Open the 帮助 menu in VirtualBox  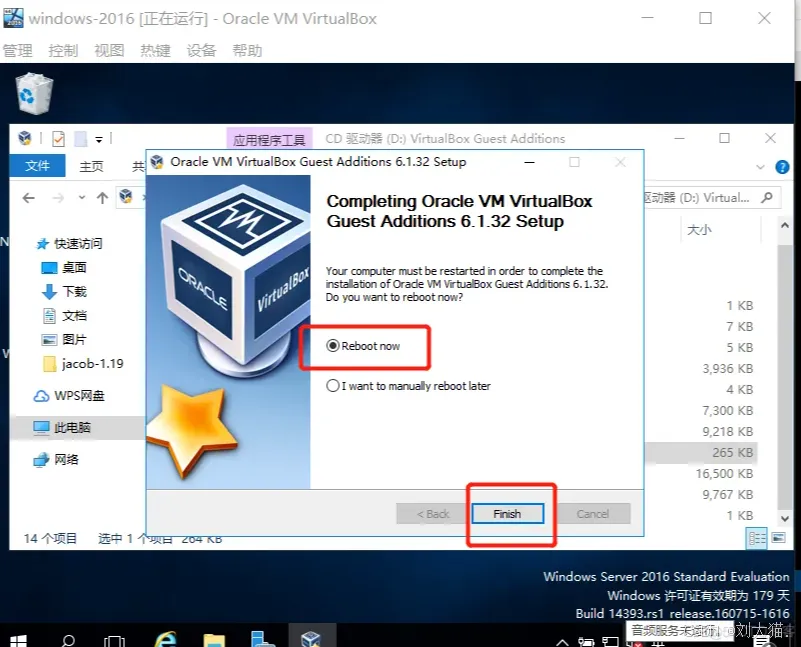(x=247, y=51)
